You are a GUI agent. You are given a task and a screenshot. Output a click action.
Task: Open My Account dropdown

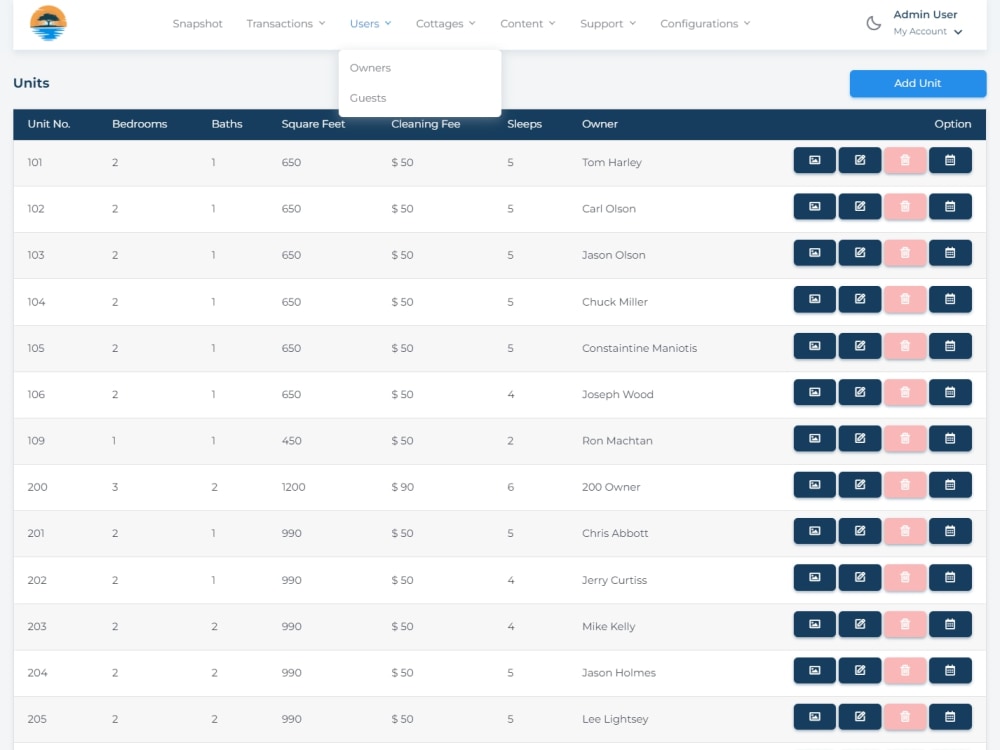point(927,31)
